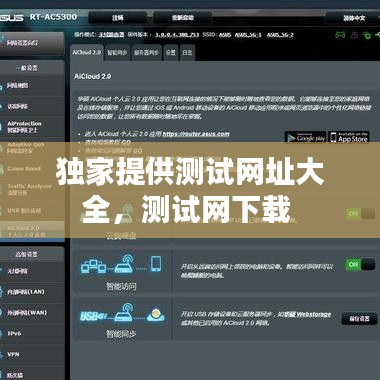The image size is (380, 380).
Task: Click the 高级设置 section header
Action: (x=26, y=255)
